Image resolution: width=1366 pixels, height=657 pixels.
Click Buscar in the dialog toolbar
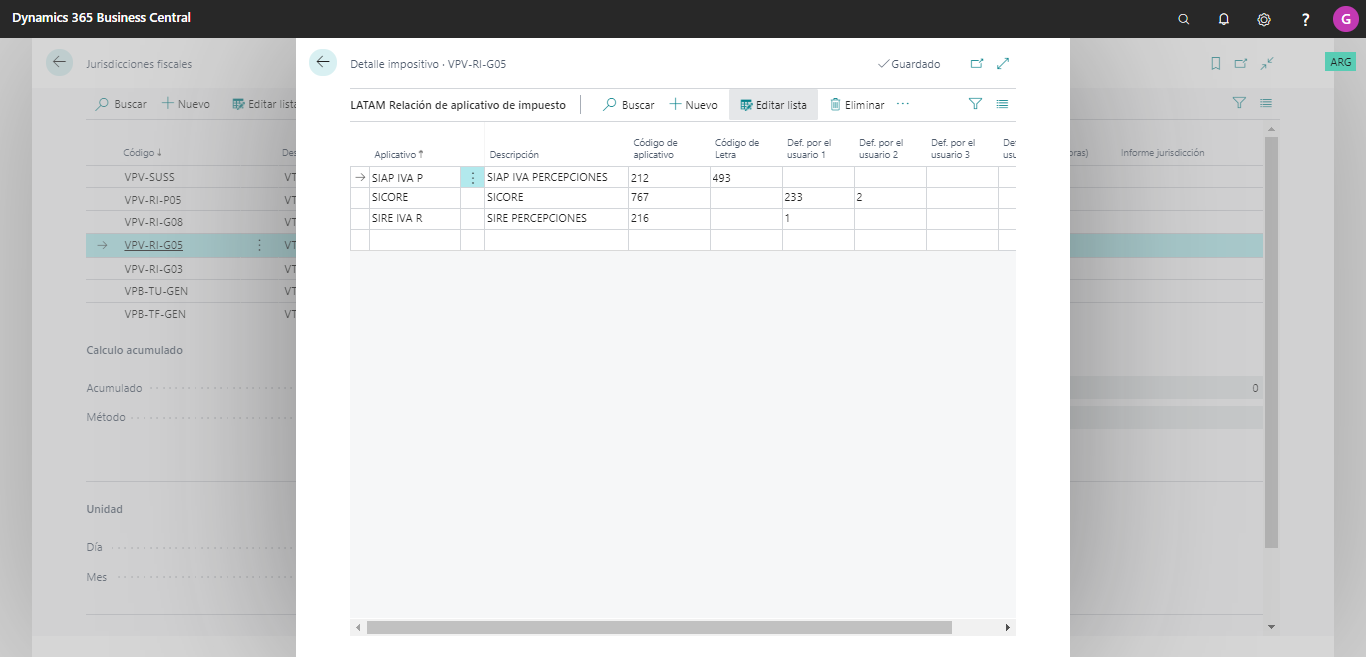[628, 104]
